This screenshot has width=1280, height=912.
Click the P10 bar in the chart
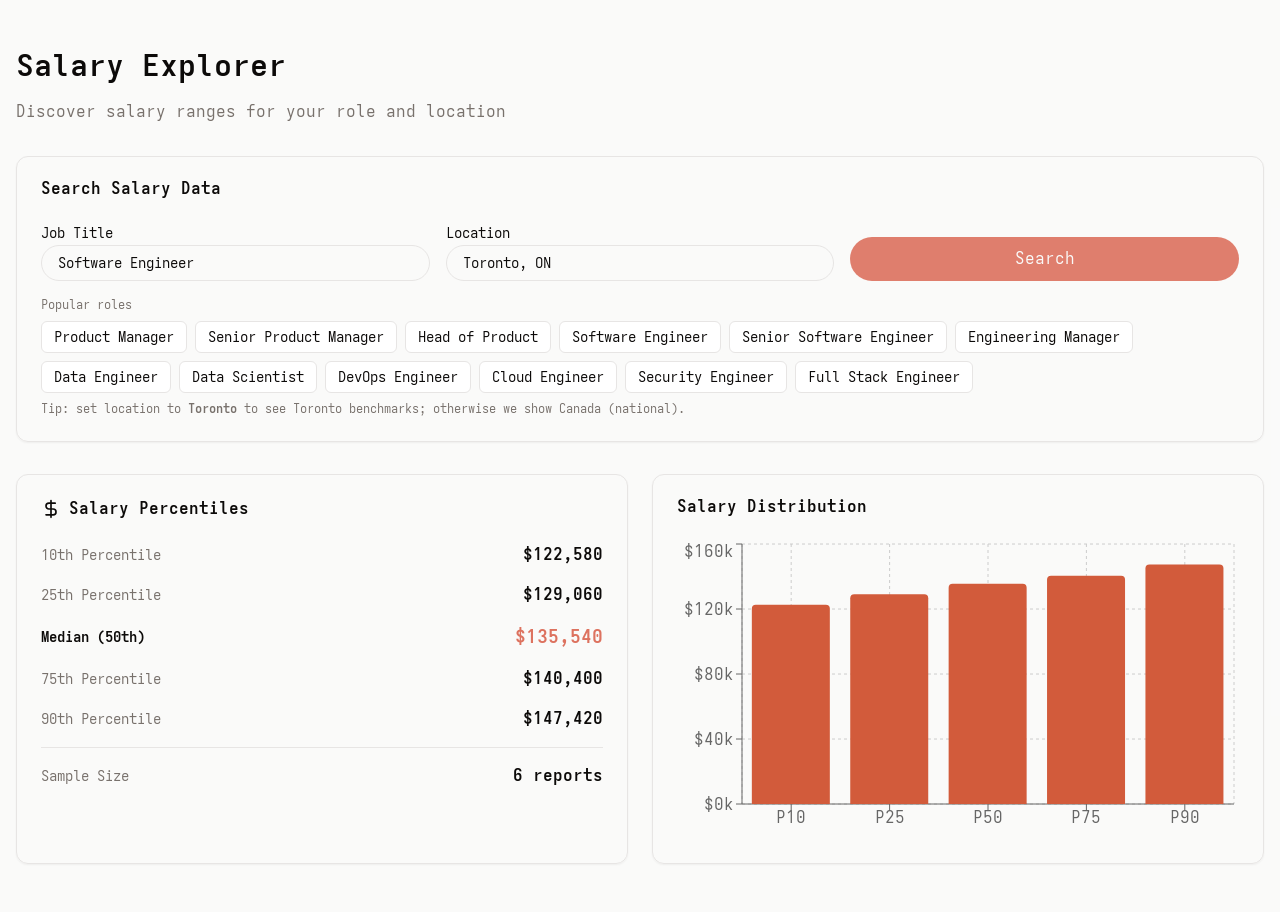tap(791, 704)
